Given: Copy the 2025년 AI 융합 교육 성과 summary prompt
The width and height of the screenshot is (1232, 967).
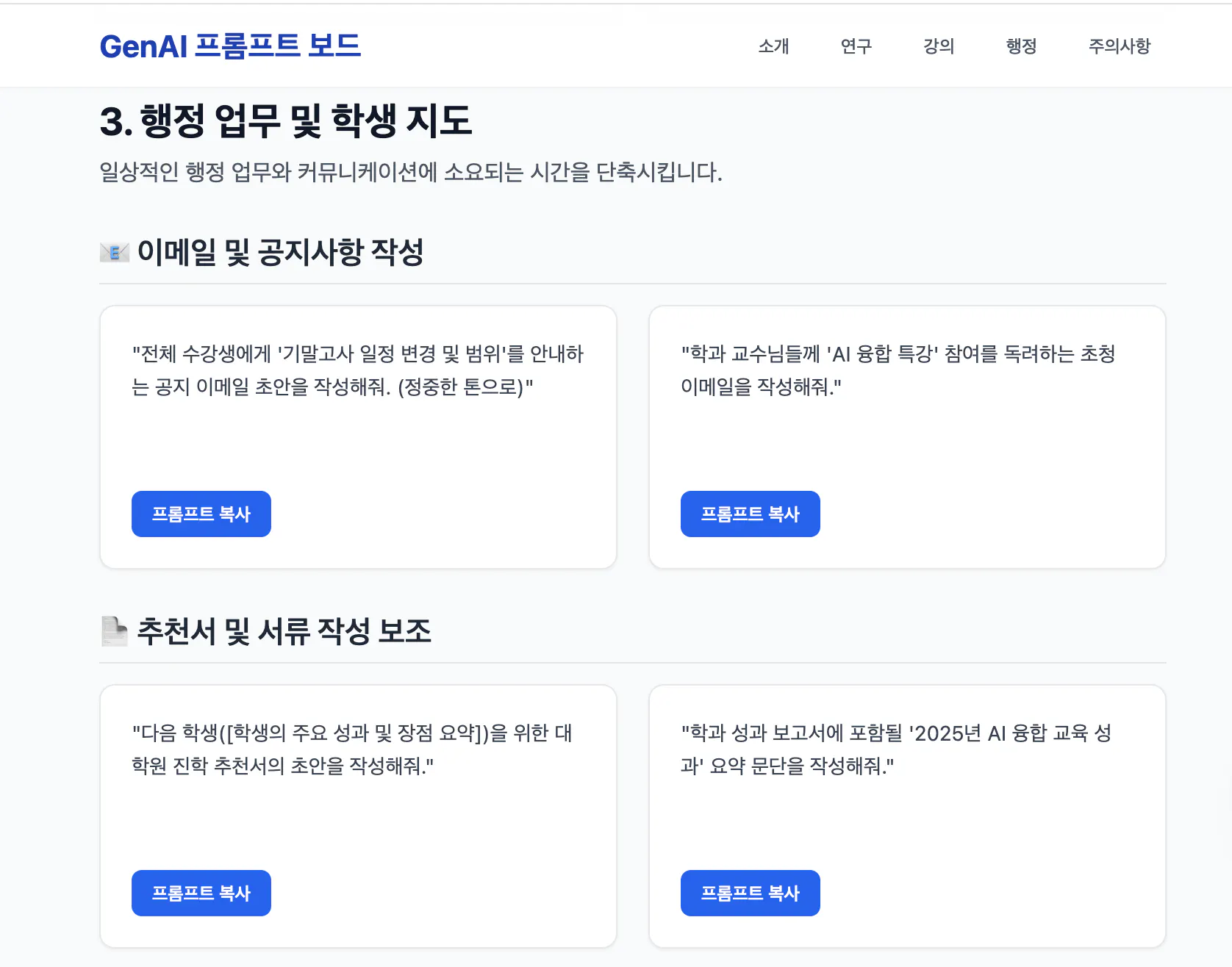Looking at the screenshot, I should (750, 893).
